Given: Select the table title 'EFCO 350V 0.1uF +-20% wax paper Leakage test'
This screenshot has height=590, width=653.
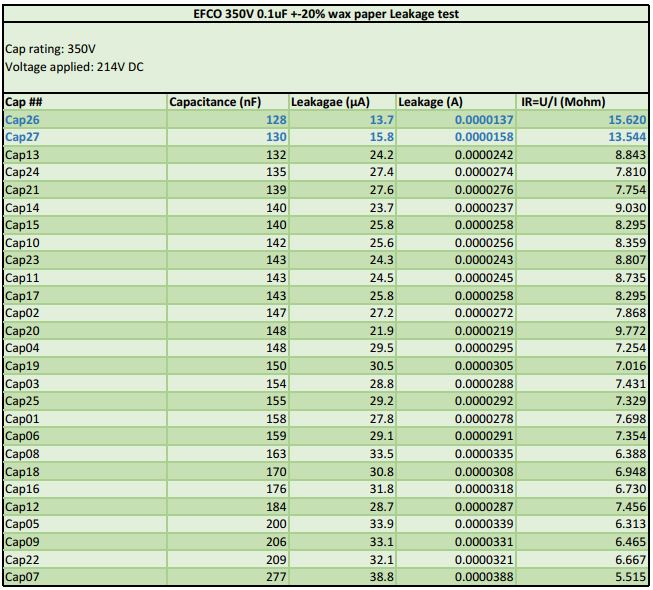Looking at the screenshot, I should coord(326,14).
